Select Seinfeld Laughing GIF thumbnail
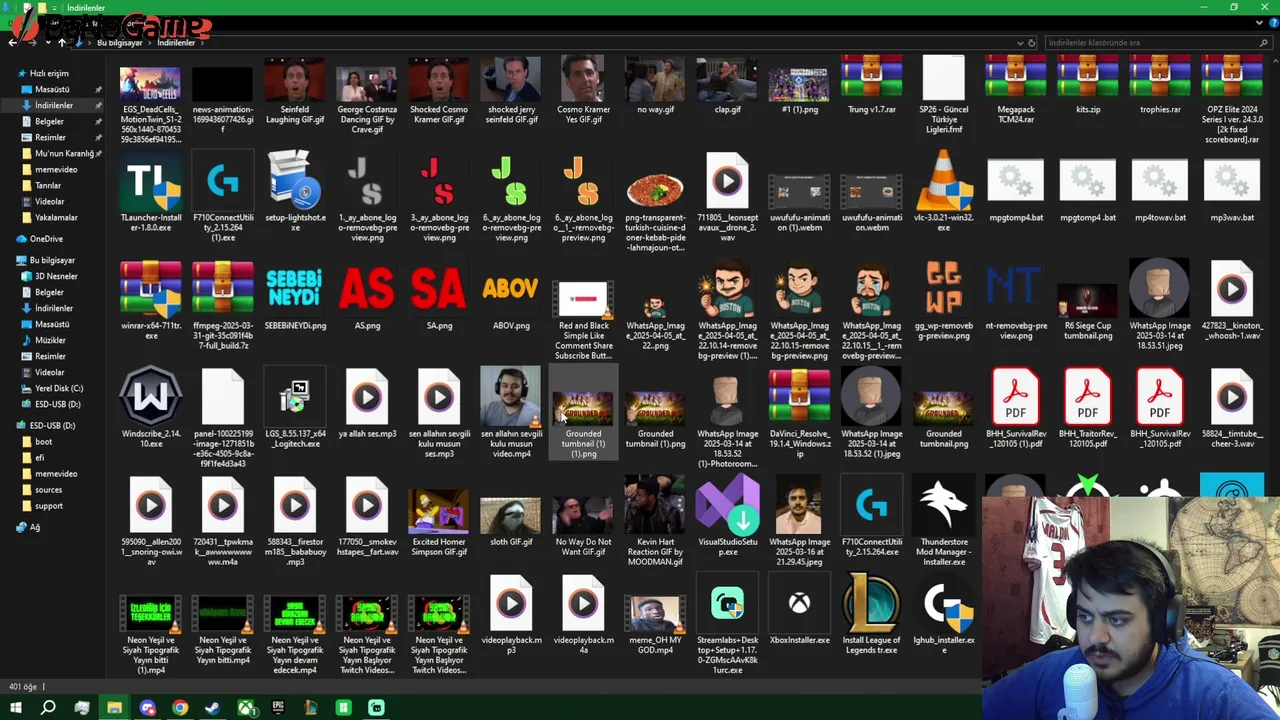Viewport: 1280px width, 720px height. pyautogui.click(x=294, y=78)
